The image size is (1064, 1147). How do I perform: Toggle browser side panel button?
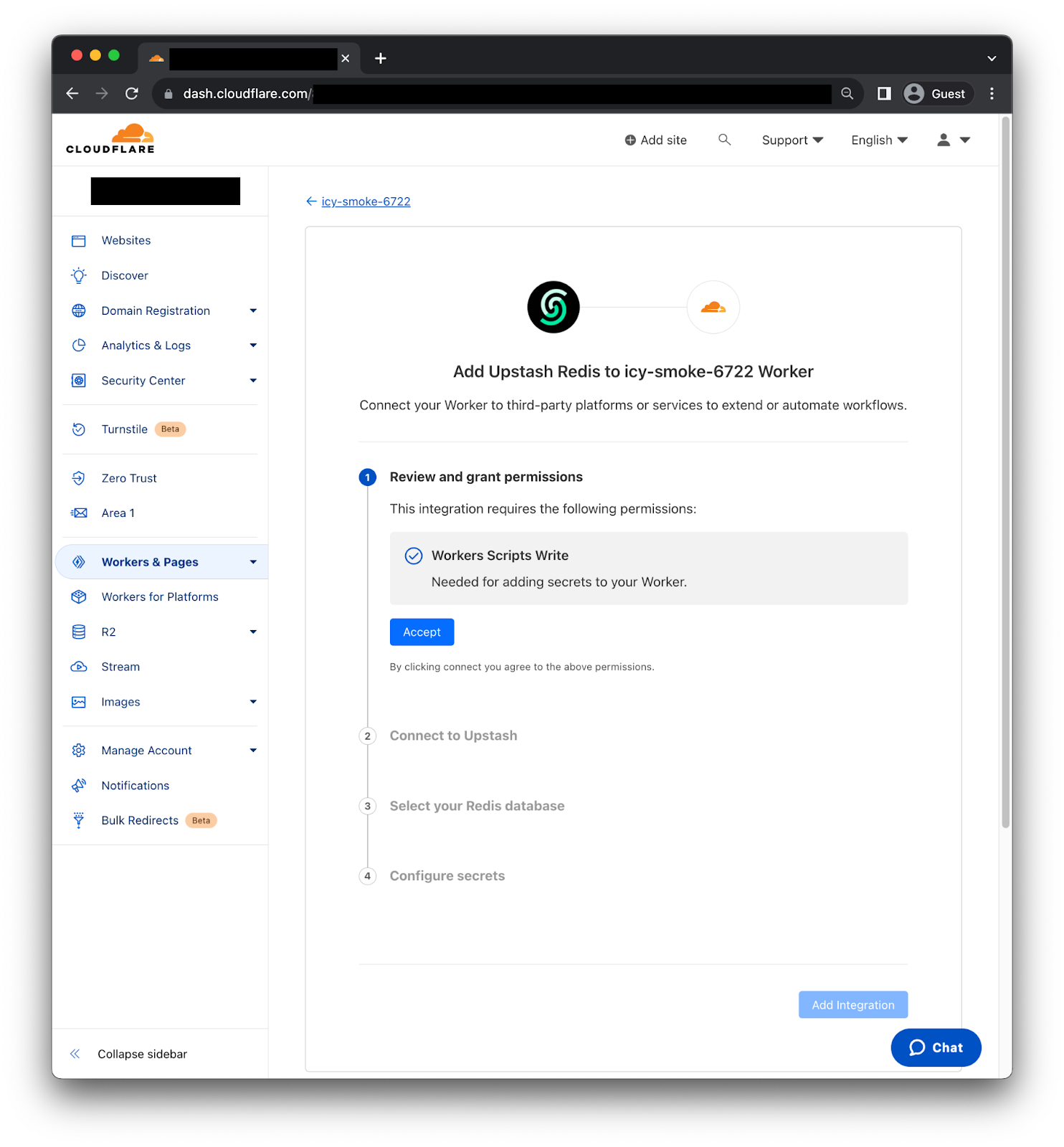(884, 94)
